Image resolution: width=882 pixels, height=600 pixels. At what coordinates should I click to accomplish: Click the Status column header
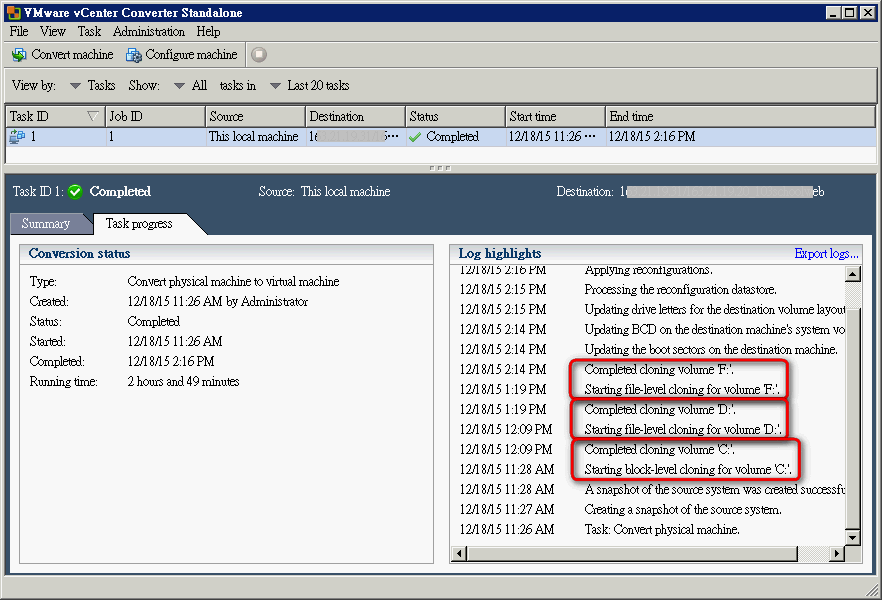(455, 116)
